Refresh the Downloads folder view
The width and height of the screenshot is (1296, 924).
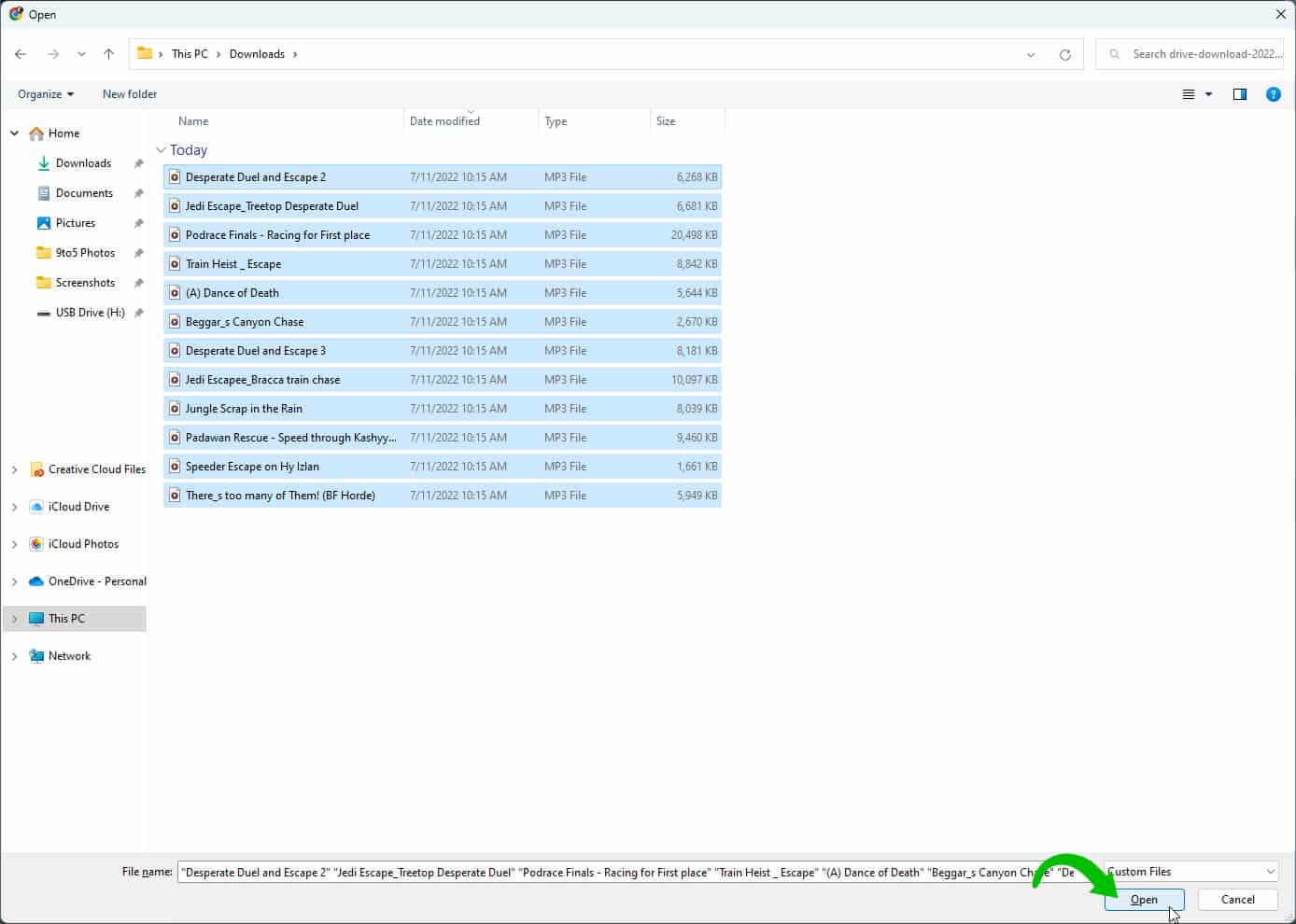(1065, 54)
